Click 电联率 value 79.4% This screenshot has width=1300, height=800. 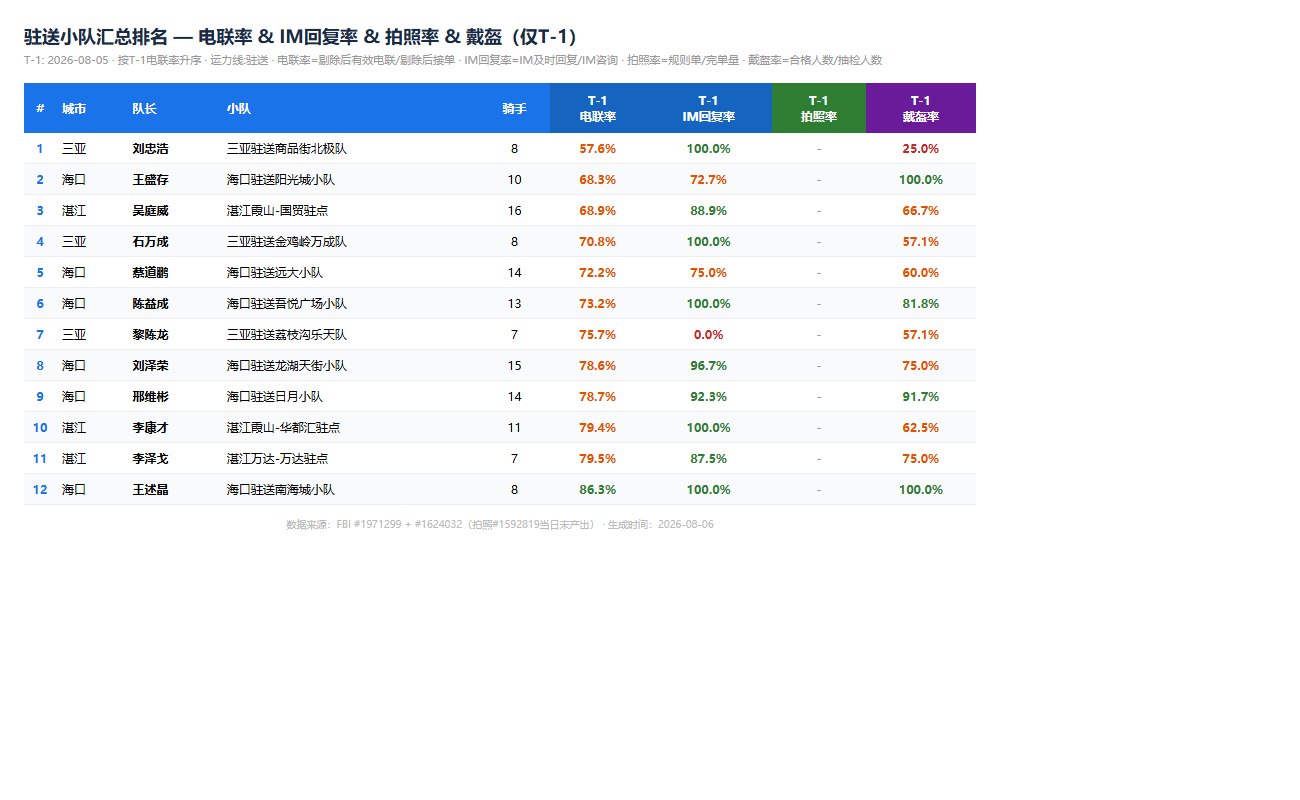click(x=598, y=428)
